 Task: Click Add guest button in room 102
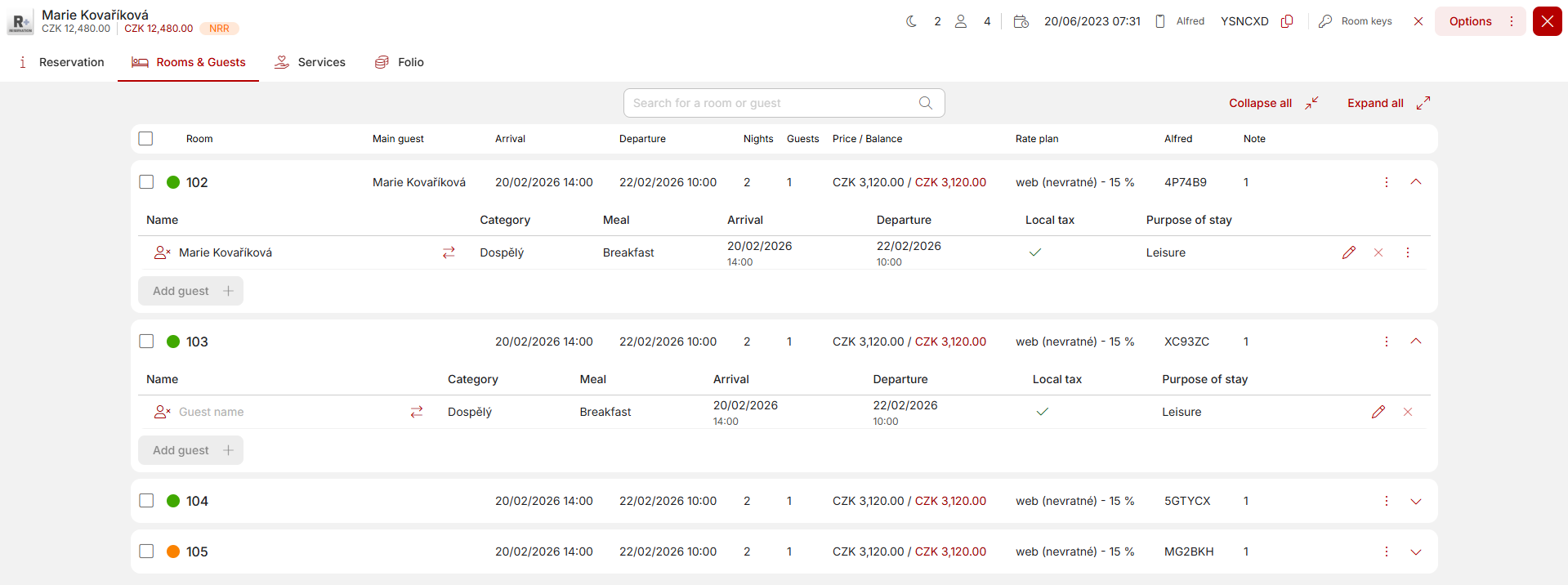click(191, 291)
